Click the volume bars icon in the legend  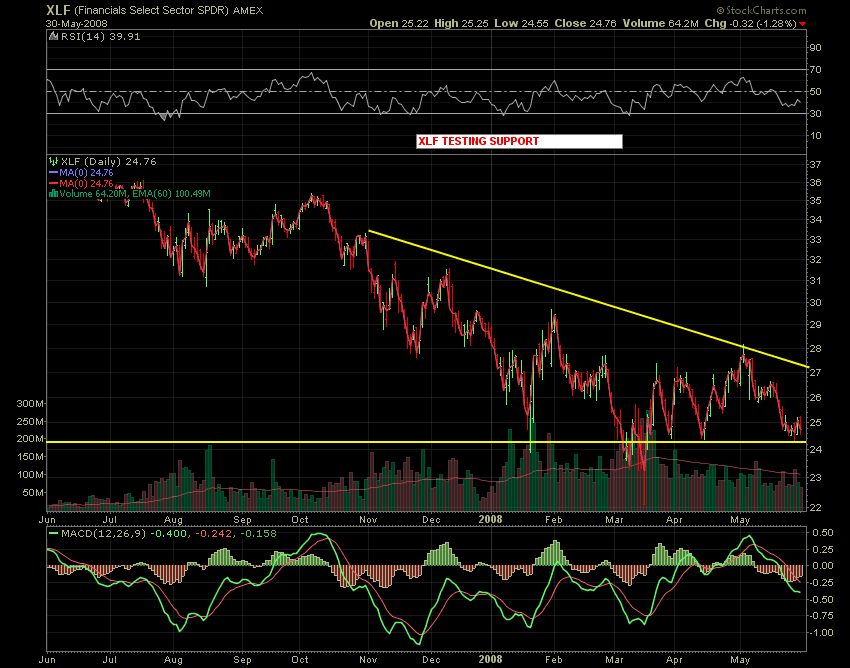tap(53, 194)
